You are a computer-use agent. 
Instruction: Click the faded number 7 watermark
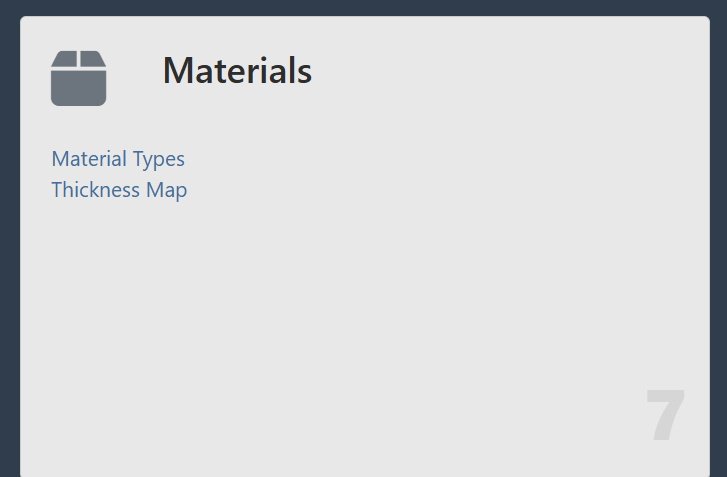pos(665,416)
